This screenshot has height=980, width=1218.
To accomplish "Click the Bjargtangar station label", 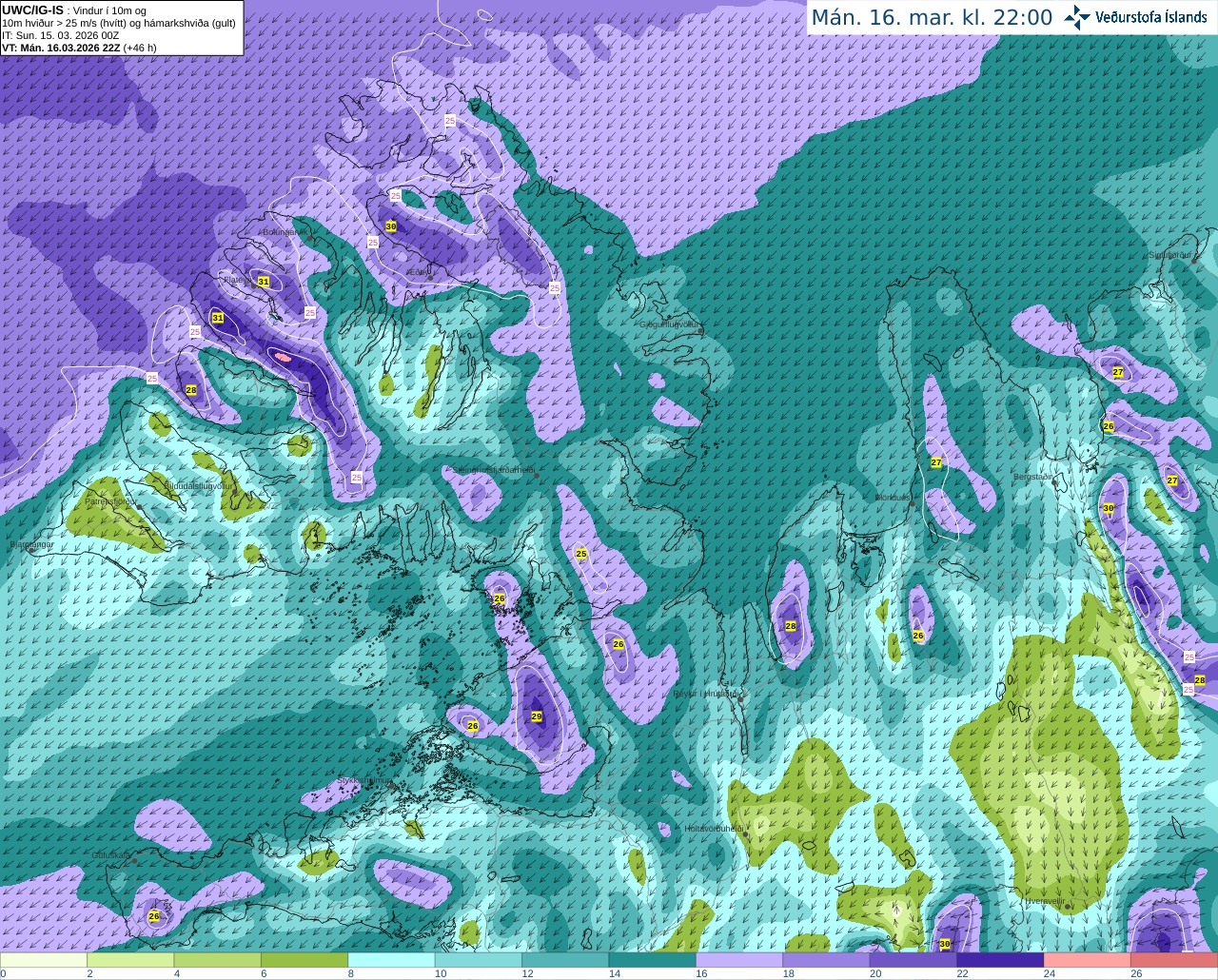I will (31, 545).
